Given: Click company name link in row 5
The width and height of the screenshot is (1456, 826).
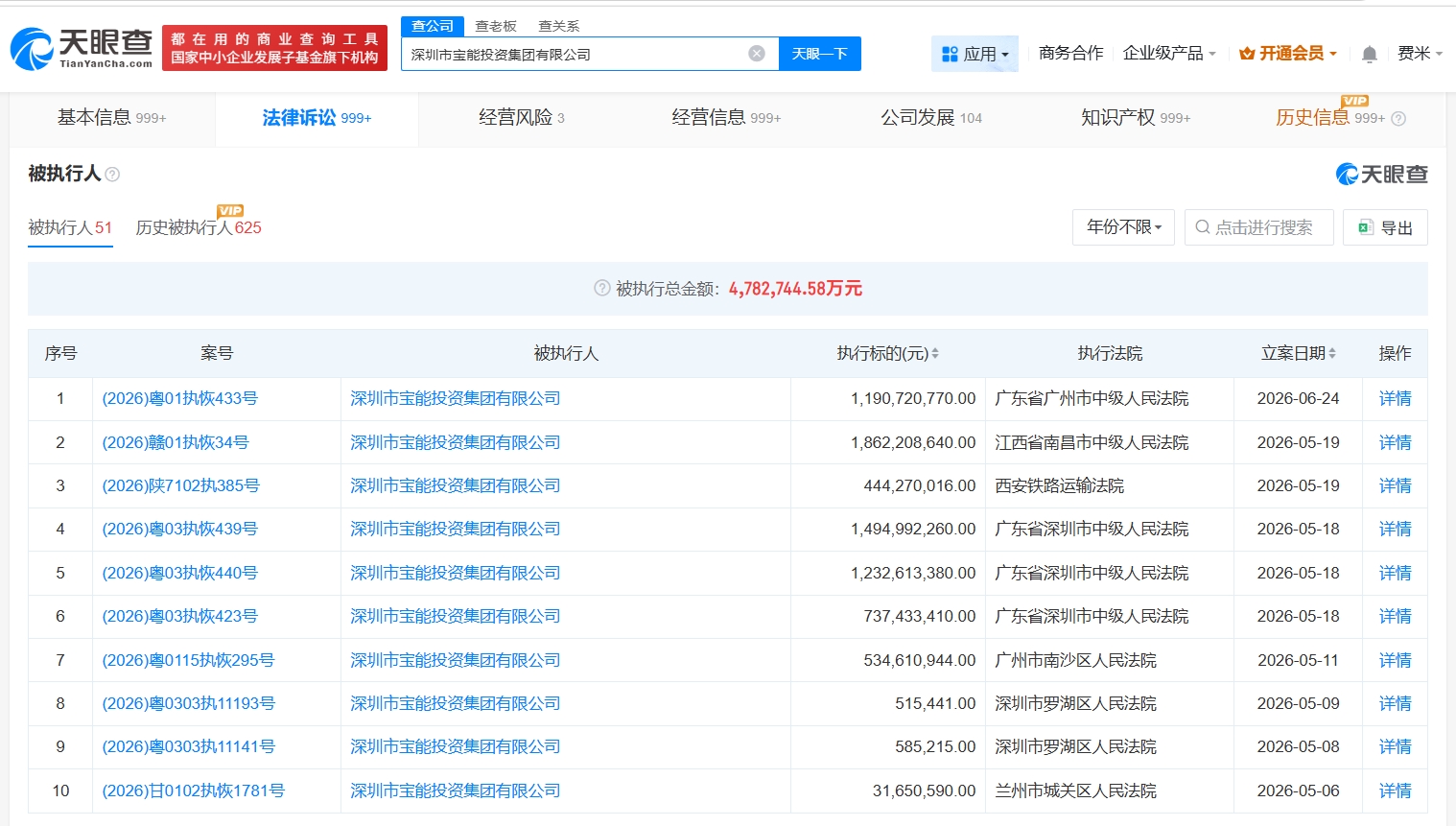Looking at the screenshot, I should (455, 574).
